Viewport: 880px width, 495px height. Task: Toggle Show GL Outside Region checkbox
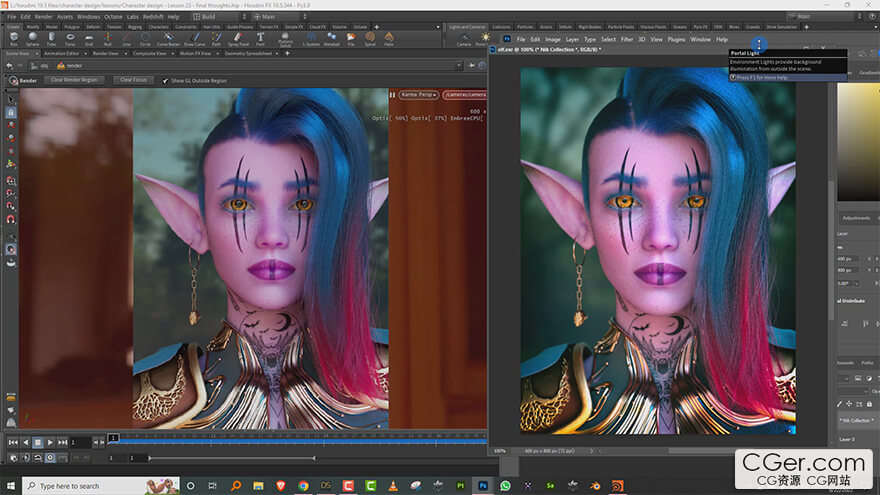166,80
